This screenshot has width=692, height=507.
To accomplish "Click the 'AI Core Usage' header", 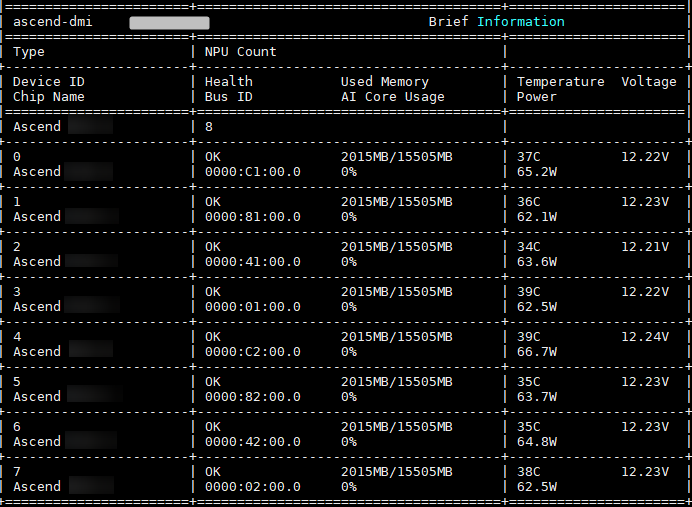I will pyautogui.click(x=392, y=97).
